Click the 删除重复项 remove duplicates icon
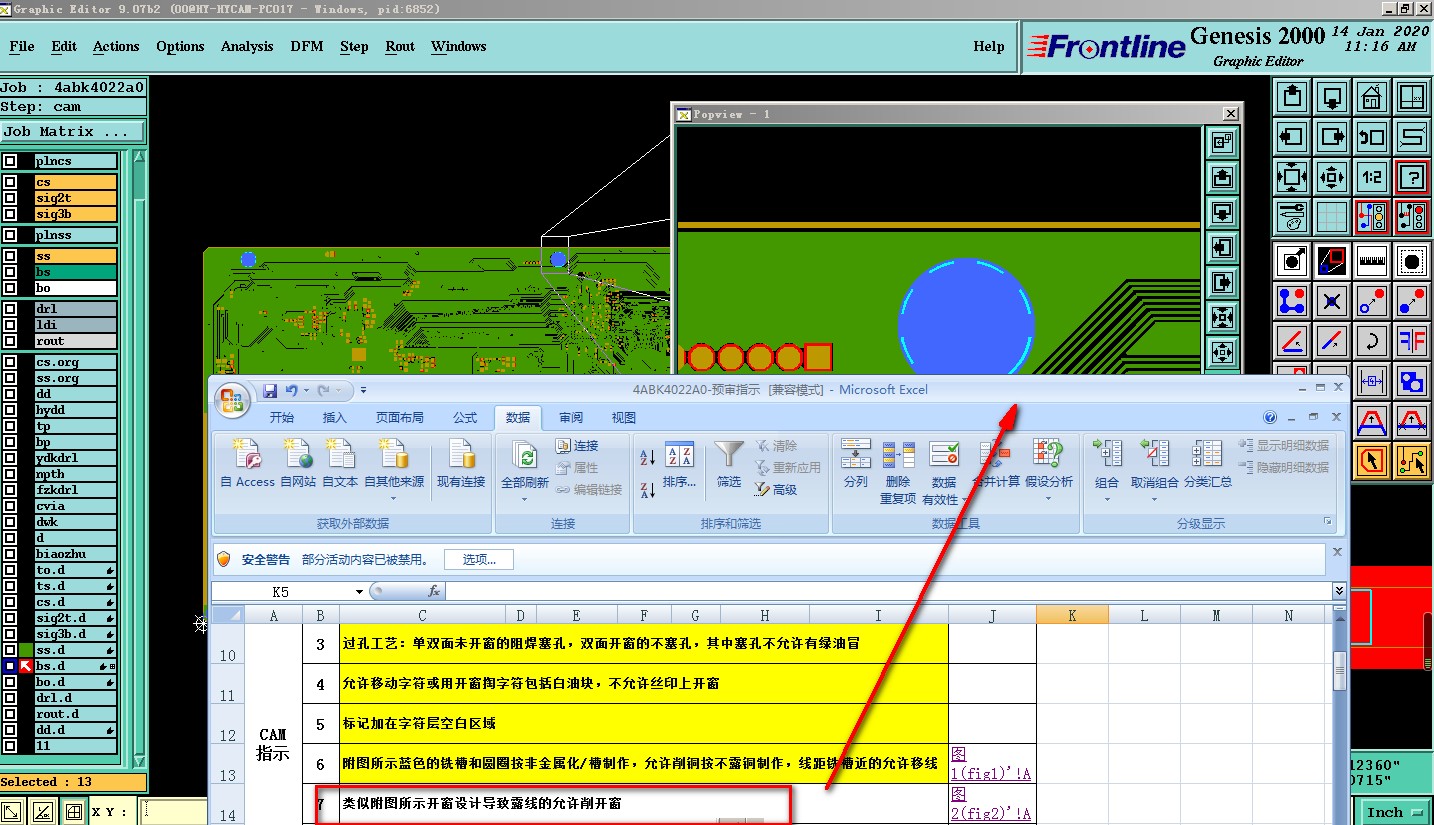 (898, 471)
